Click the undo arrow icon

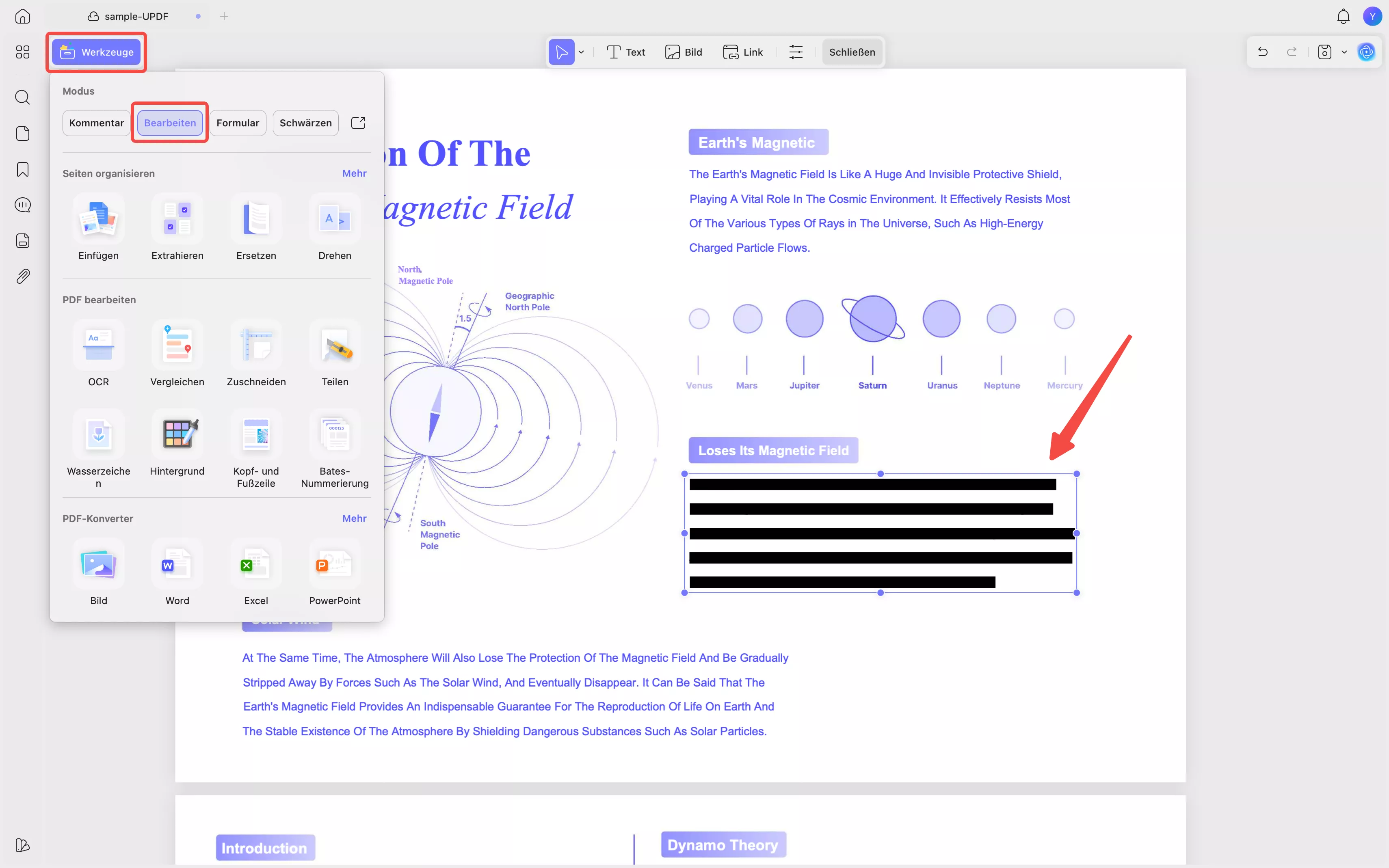(1262, 52)
